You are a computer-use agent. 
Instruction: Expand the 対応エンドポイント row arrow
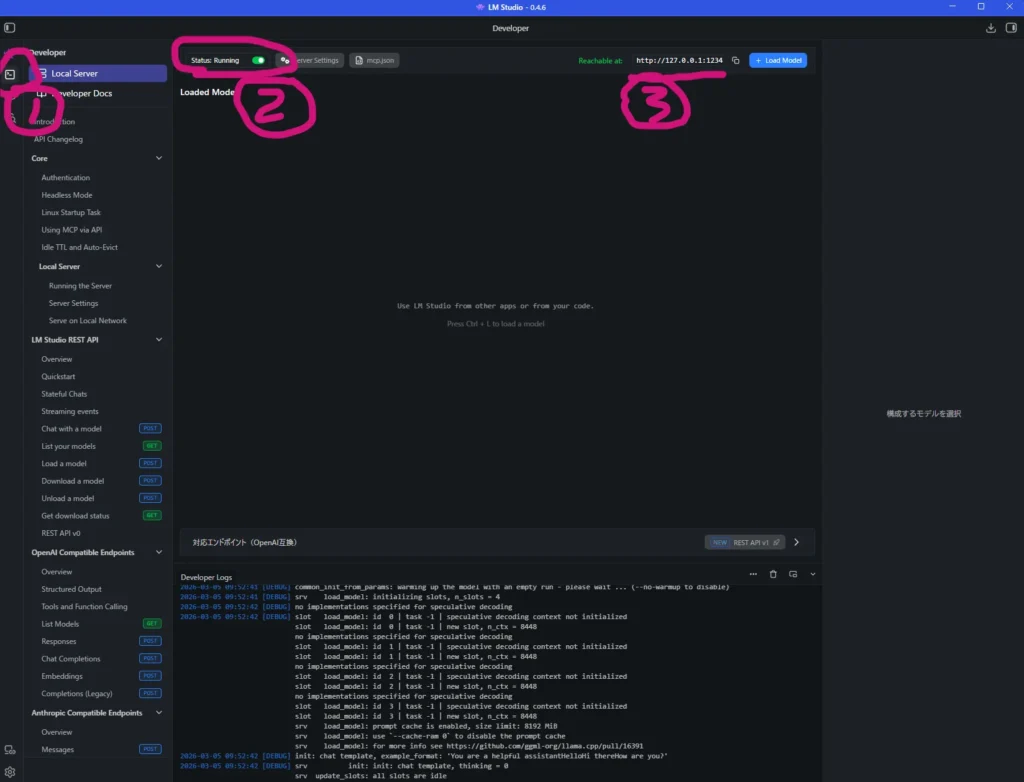797,542
